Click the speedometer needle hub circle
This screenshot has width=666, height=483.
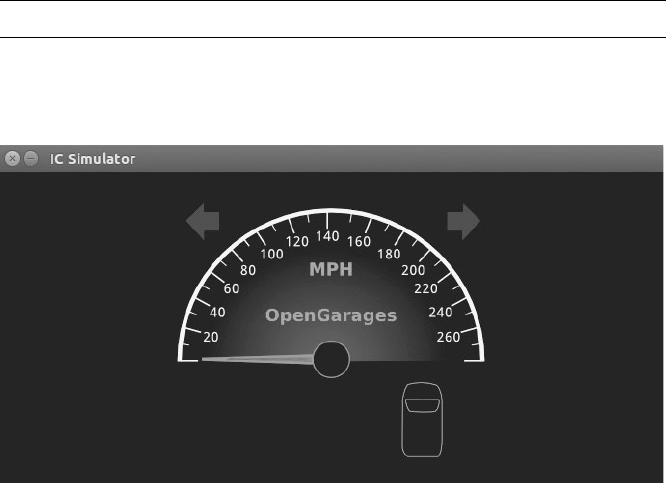click(331, 359)
